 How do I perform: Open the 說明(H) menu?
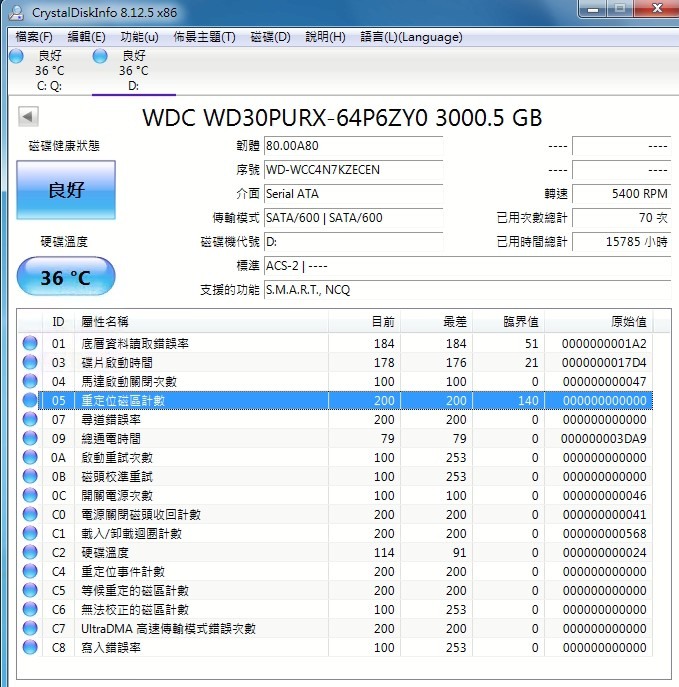point(325,37)
